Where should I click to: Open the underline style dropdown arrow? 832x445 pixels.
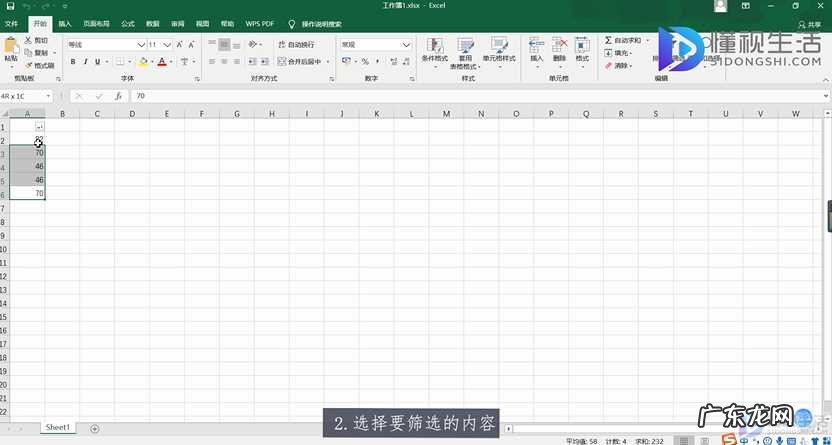107,62
